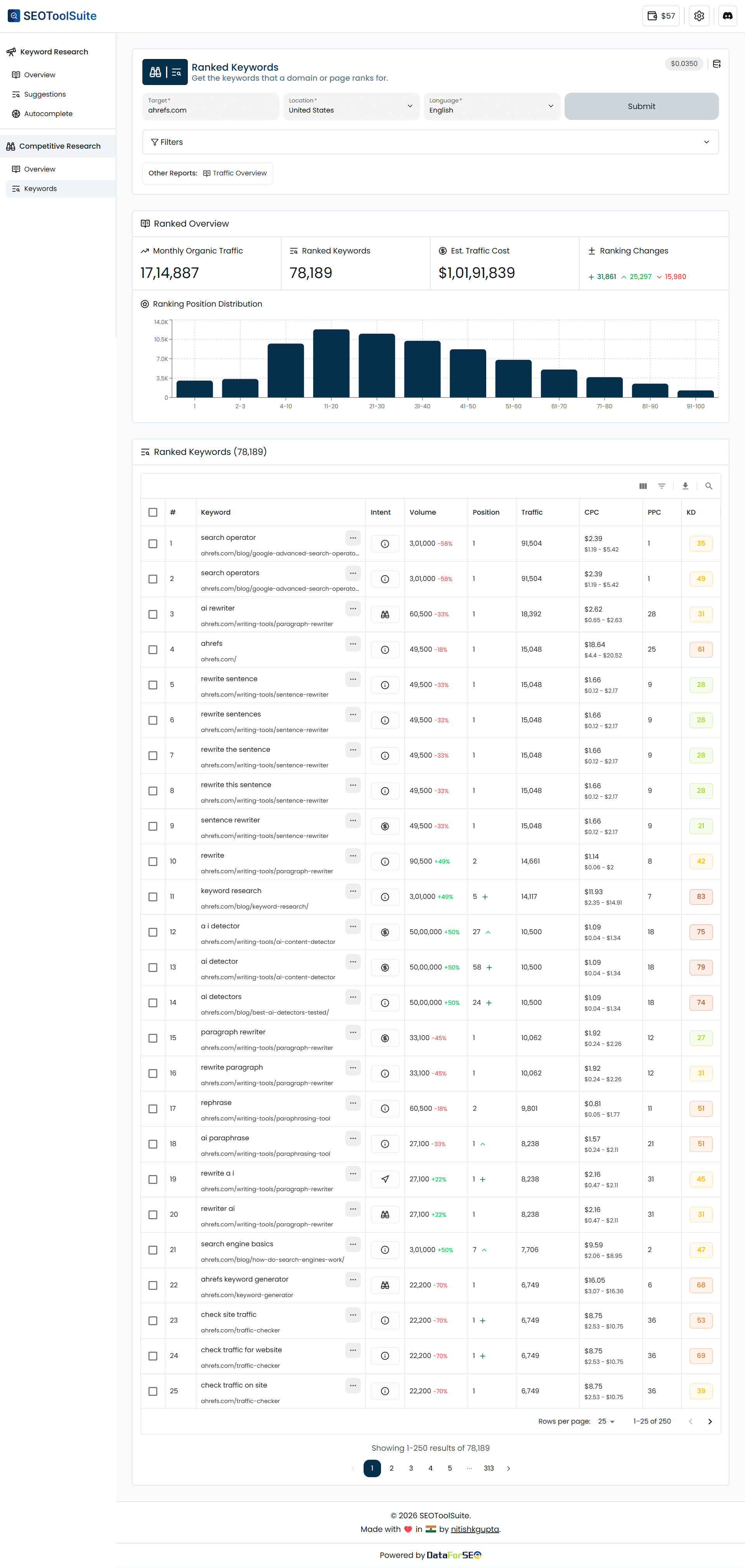Check the row for 'rewrite sentence'
This screenshot has height=1568, width=745.
point(153,685)
